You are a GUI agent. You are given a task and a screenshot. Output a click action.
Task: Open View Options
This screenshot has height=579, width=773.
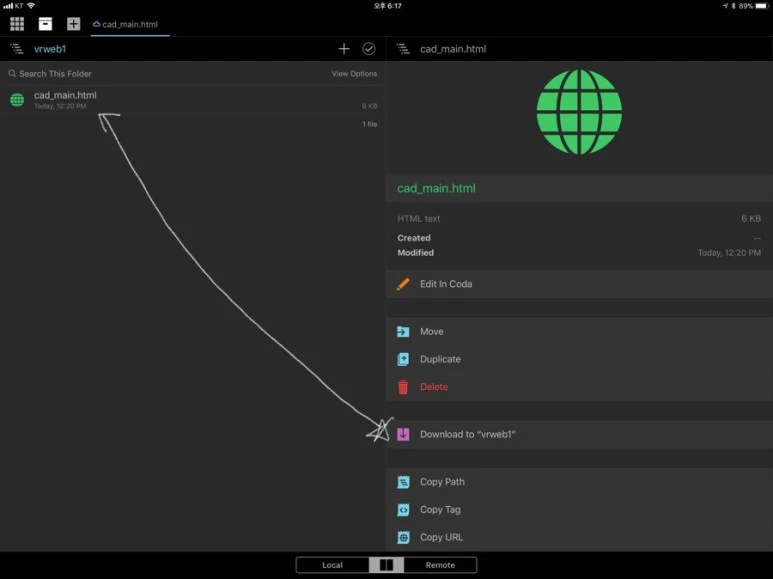354,73
